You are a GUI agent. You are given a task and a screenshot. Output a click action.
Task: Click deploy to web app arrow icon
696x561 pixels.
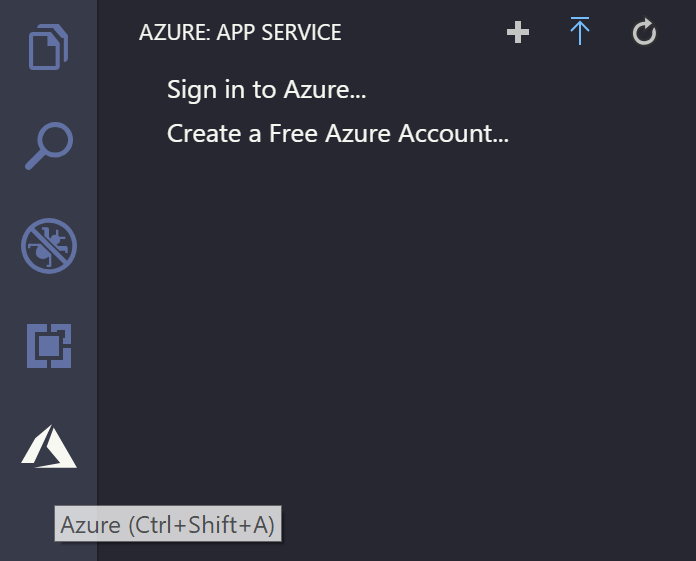click(x=580, y=31)
